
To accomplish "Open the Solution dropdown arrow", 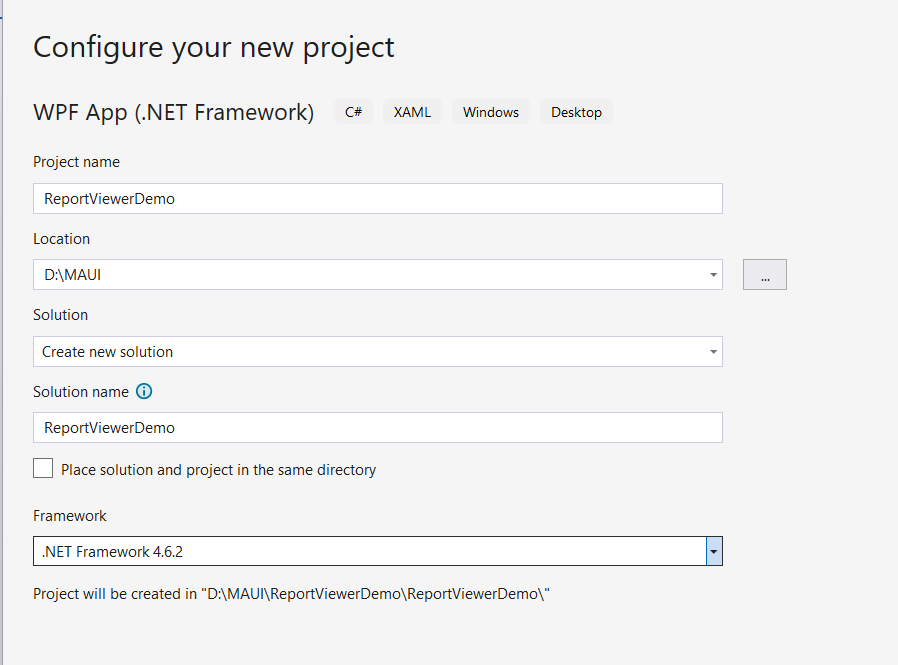I will (713, 352).
